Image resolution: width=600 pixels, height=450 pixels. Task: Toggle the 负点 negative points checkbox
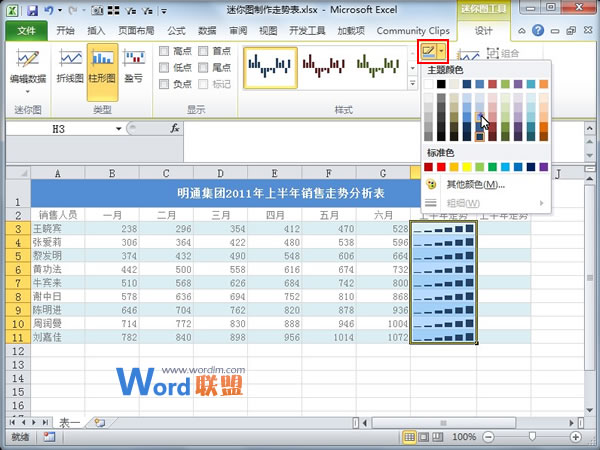click(164, 85)
